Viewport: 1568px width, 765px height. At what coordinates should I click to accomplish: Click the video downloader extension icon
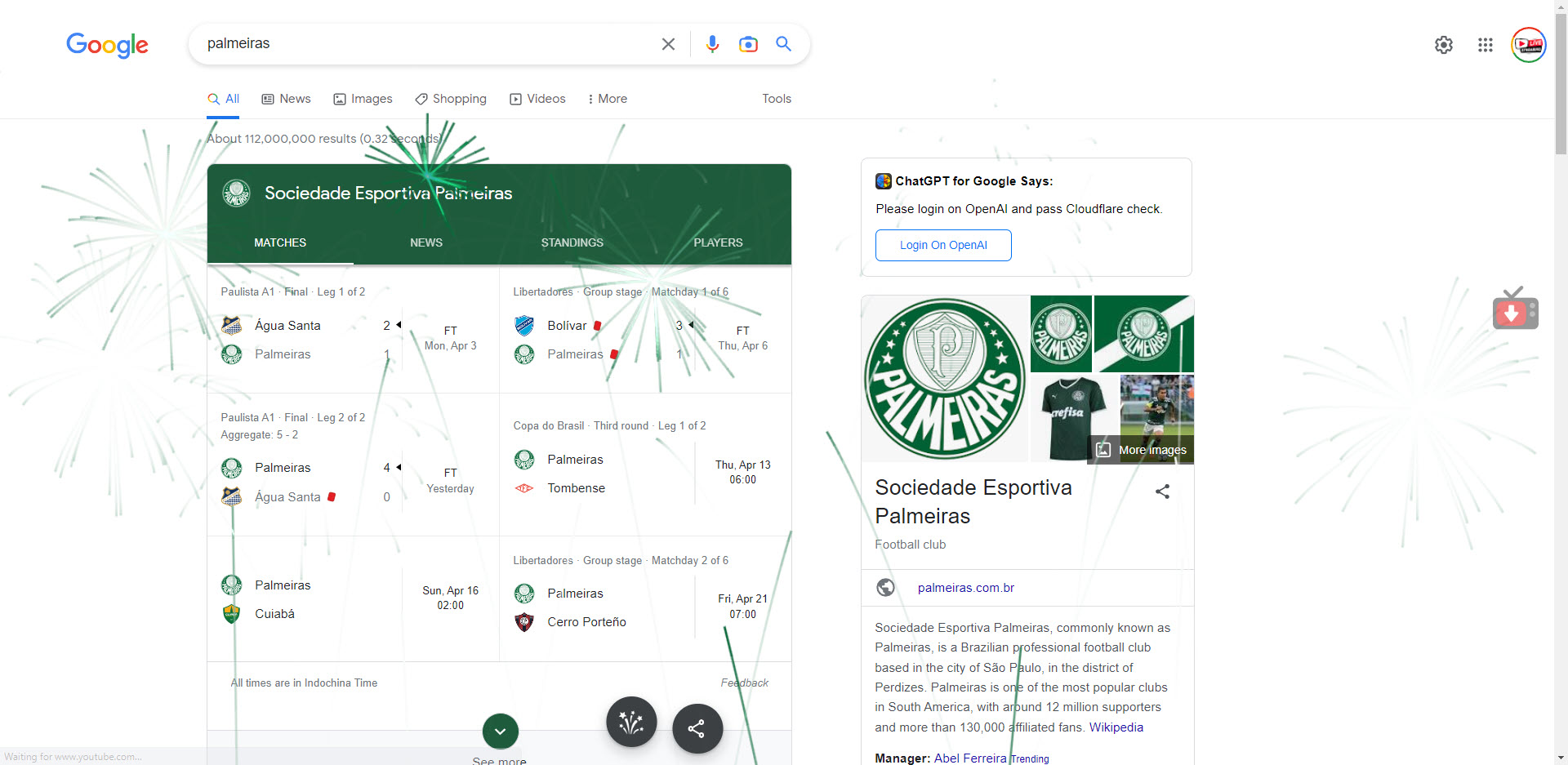tap(1516, 309)
